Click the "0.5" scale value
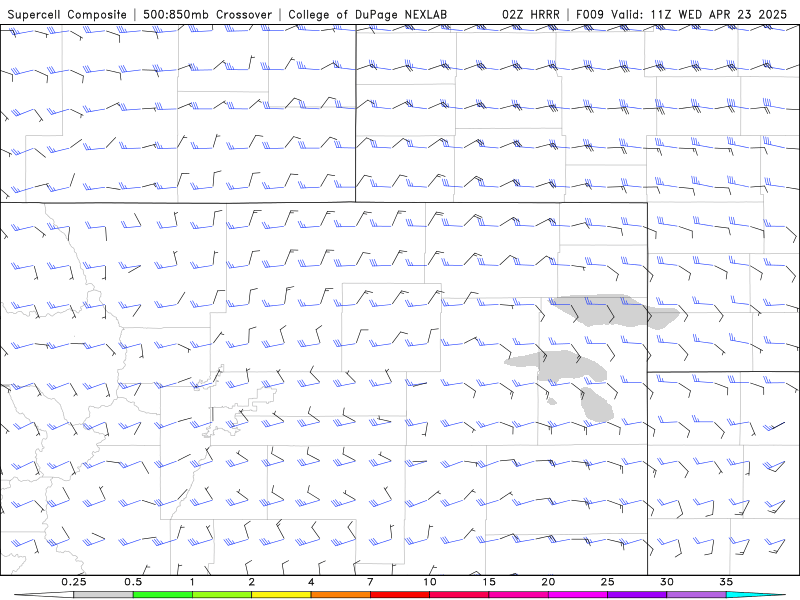 tap(133, 582)
